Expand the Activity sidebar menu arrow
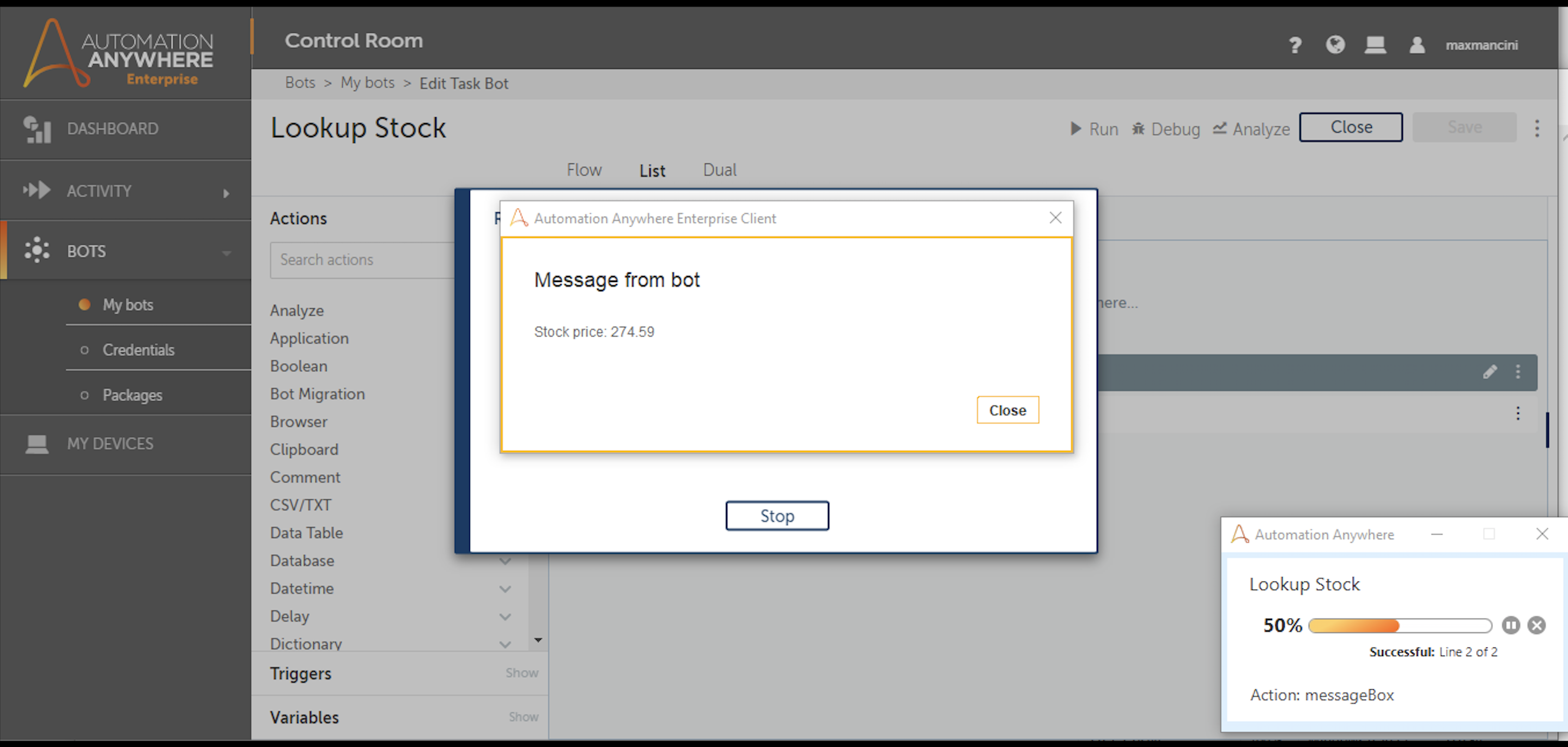Image resolution: width=1568 pixels, height=747 pixels. [227, 193]
